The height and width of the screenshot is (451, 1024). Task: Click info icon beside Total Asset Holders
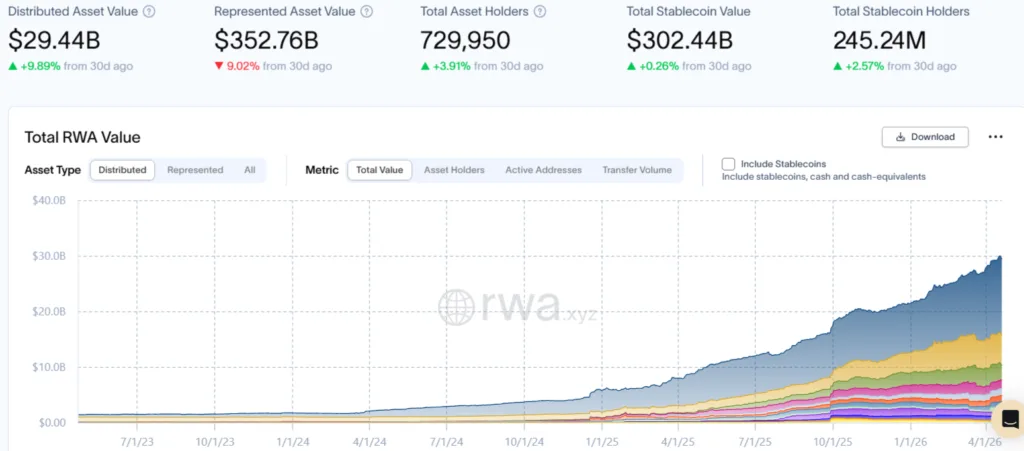[x=540, y=12]
